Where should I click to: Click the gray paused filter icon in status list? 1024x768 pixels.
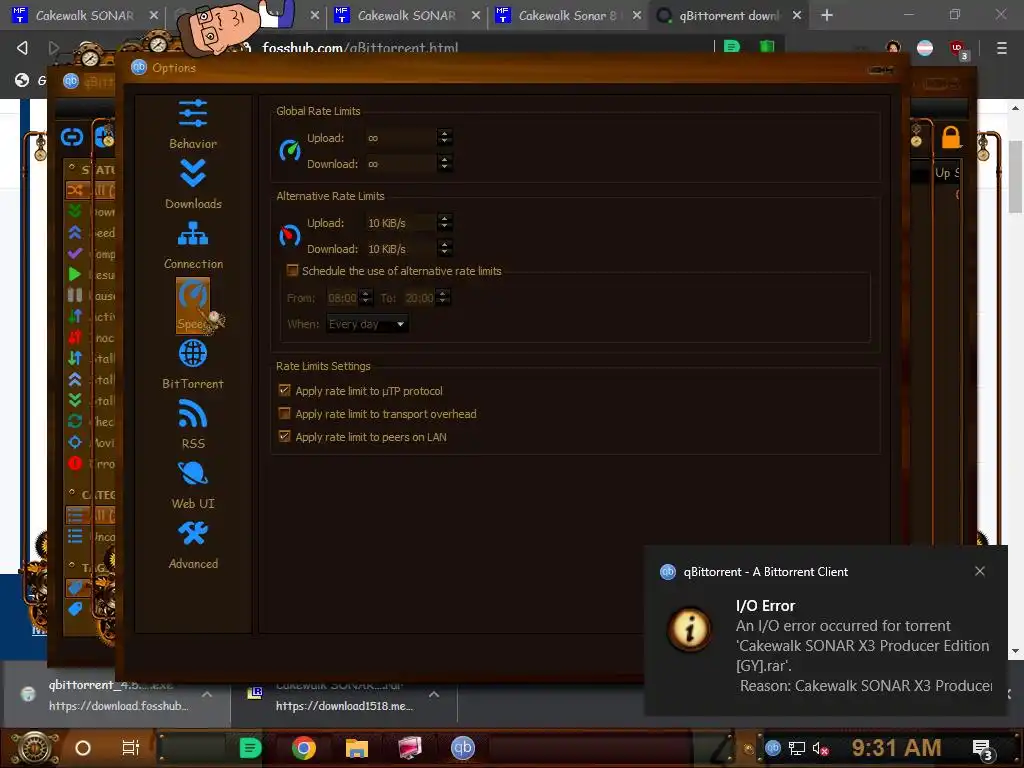point(75,295)
